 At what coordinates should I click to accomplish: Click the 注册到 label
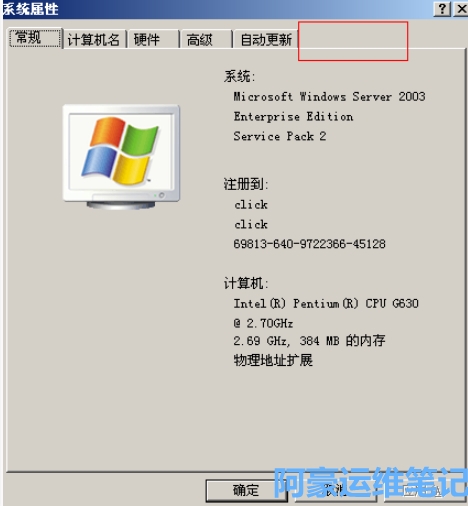coord(246,184)
